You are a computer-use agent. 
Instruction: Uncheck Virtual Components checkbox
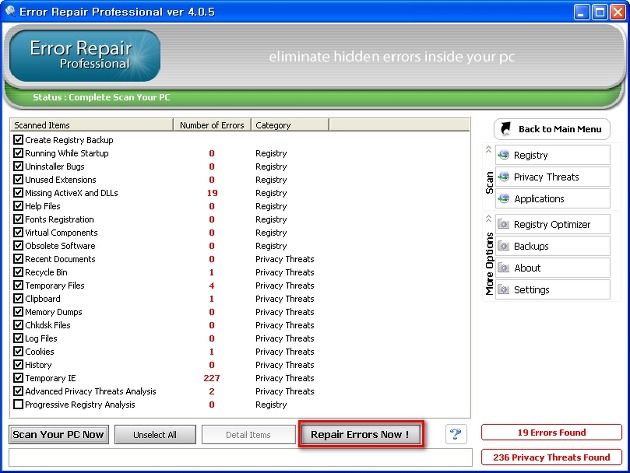coord(18,232)
